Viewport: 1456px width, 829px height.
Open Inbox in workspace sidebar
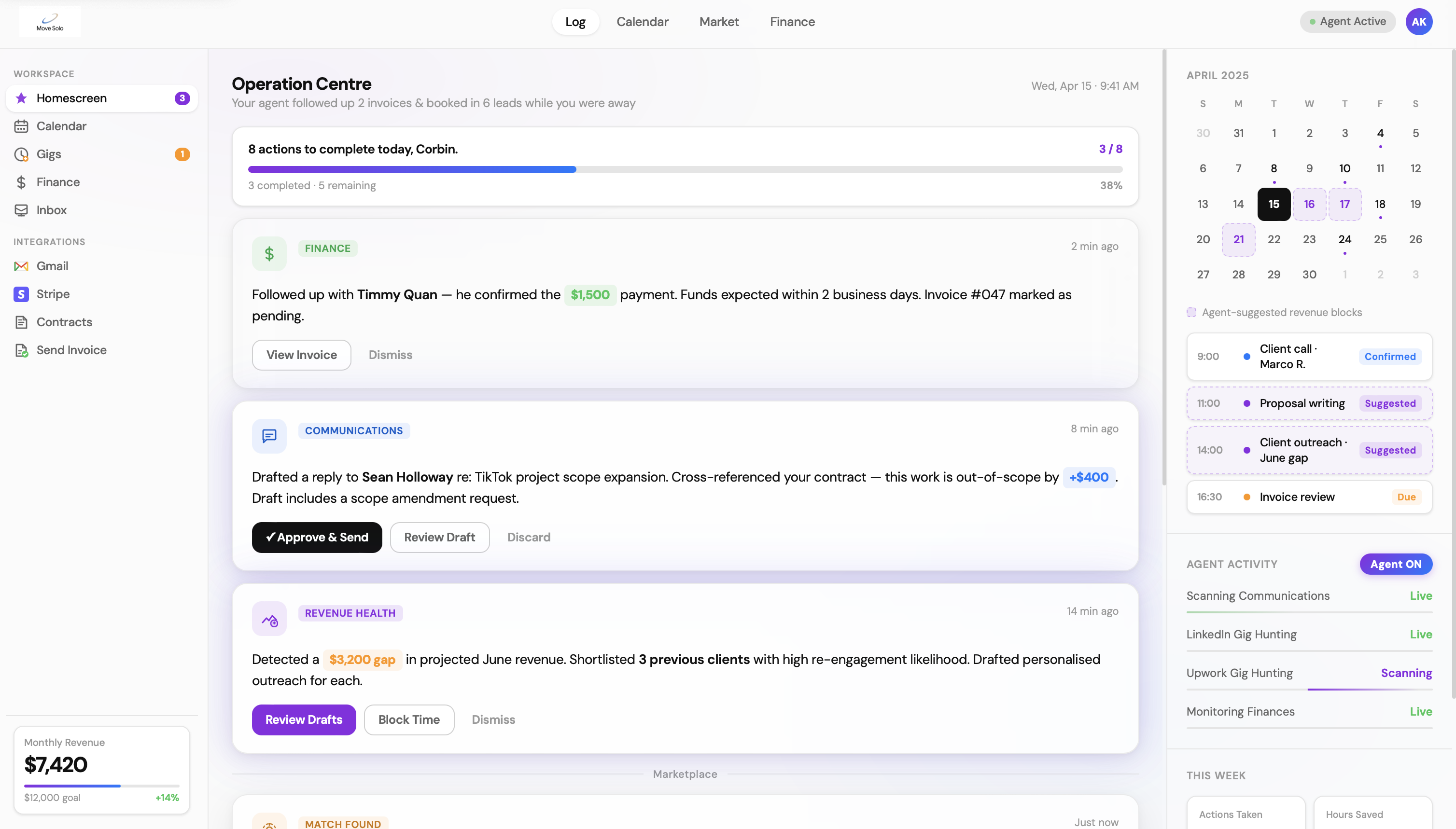[x=102, y=210]
